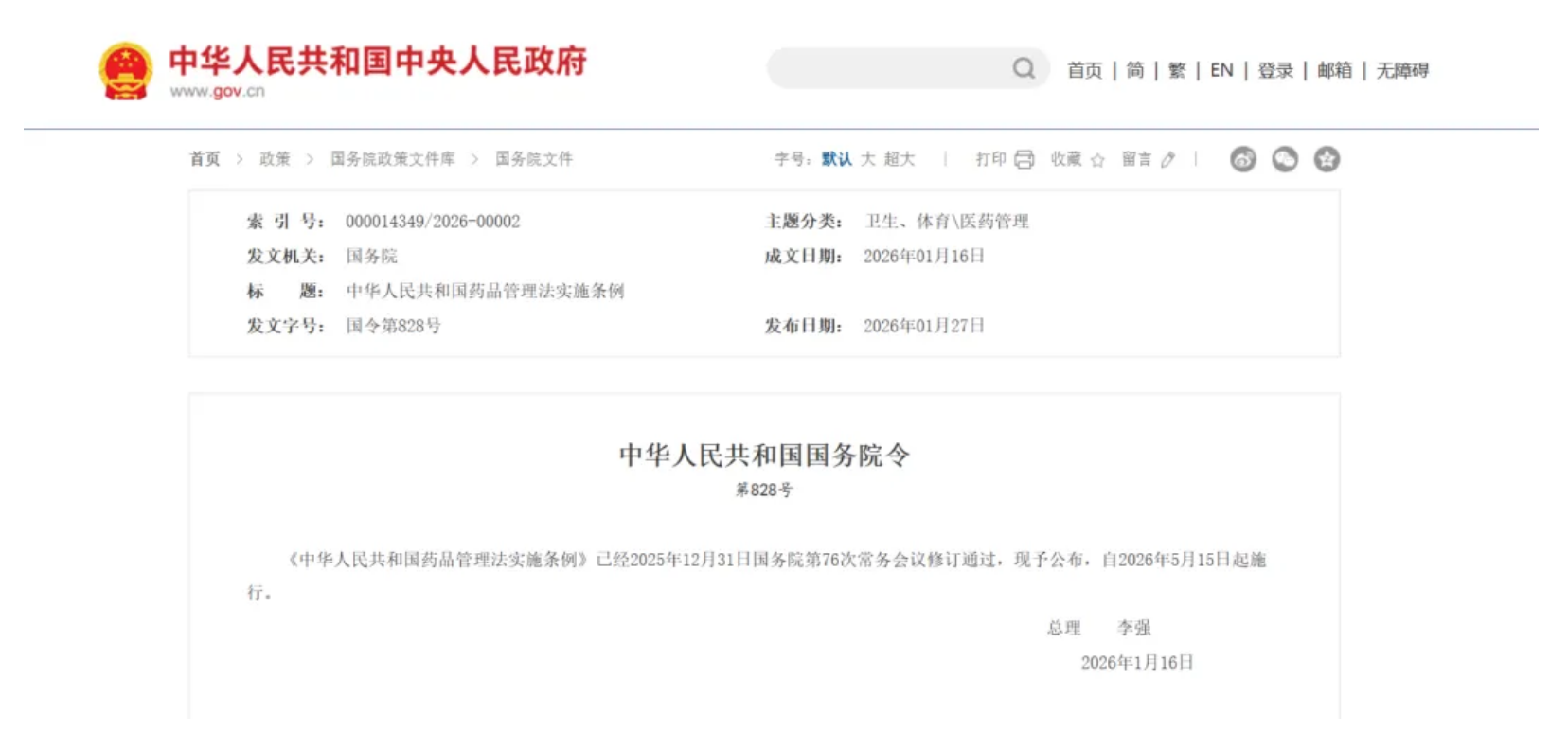This screenshot has width=1568, height=751.
Task: Switch site to 简 simplified Chinese
Action: point(1135,70)
